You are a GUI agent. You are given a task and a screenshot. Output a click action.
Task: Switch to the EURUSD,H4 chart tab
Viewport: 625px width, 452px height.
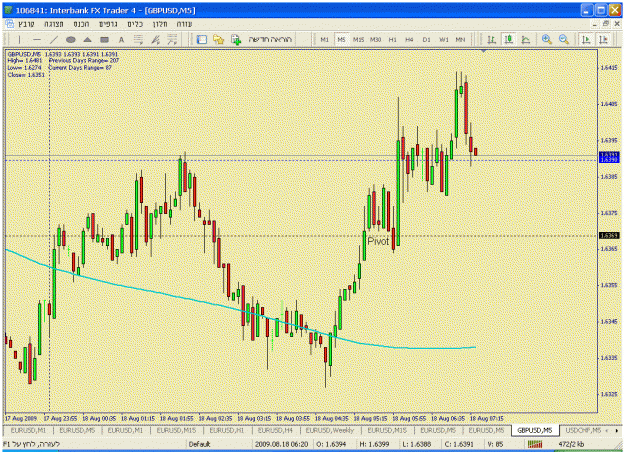(275, 430)
